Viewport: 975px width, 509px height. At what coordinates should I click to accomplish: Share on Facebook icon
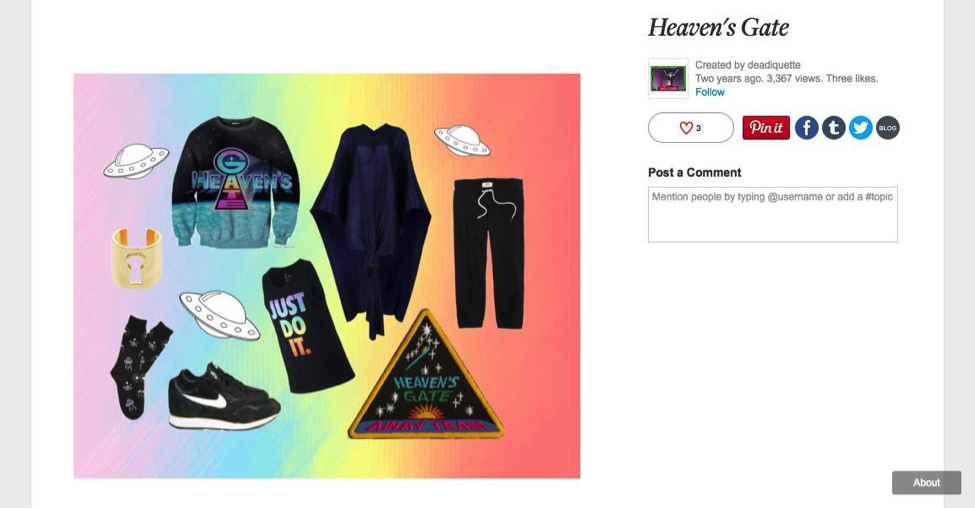pyautogui.click(x=806, y=128)
